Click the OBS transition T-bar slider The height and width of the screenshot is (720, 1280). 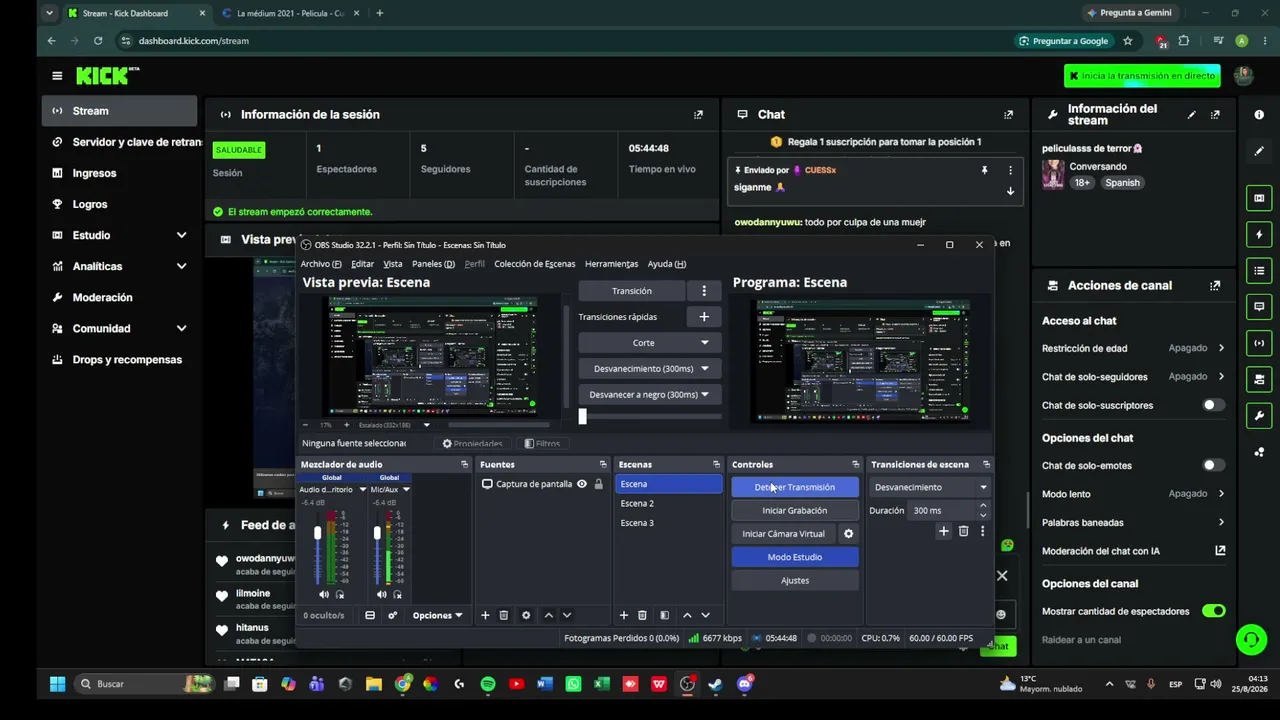(x=582, y=416)
